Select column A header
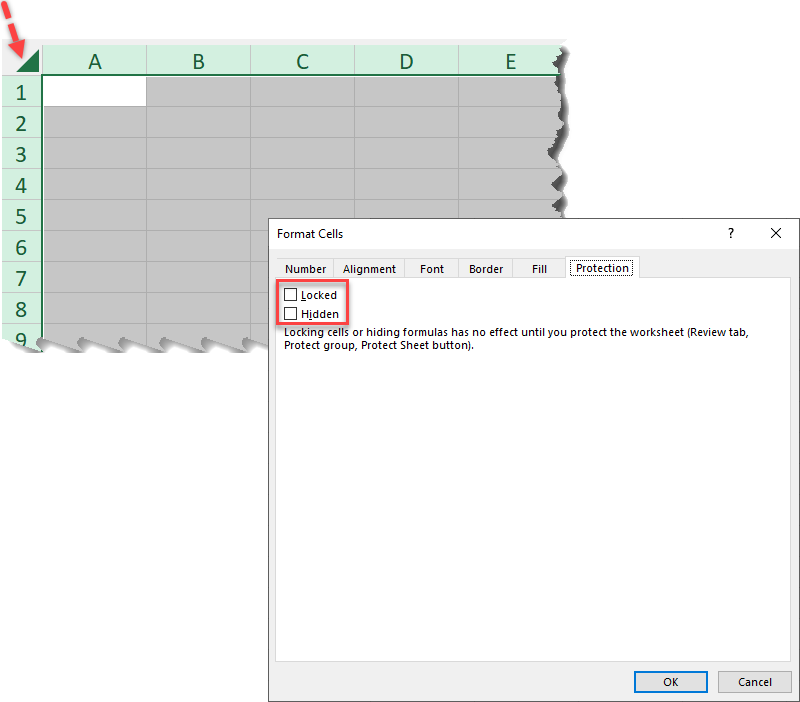This screenshot has width=800, height=702. coord(95,62)
